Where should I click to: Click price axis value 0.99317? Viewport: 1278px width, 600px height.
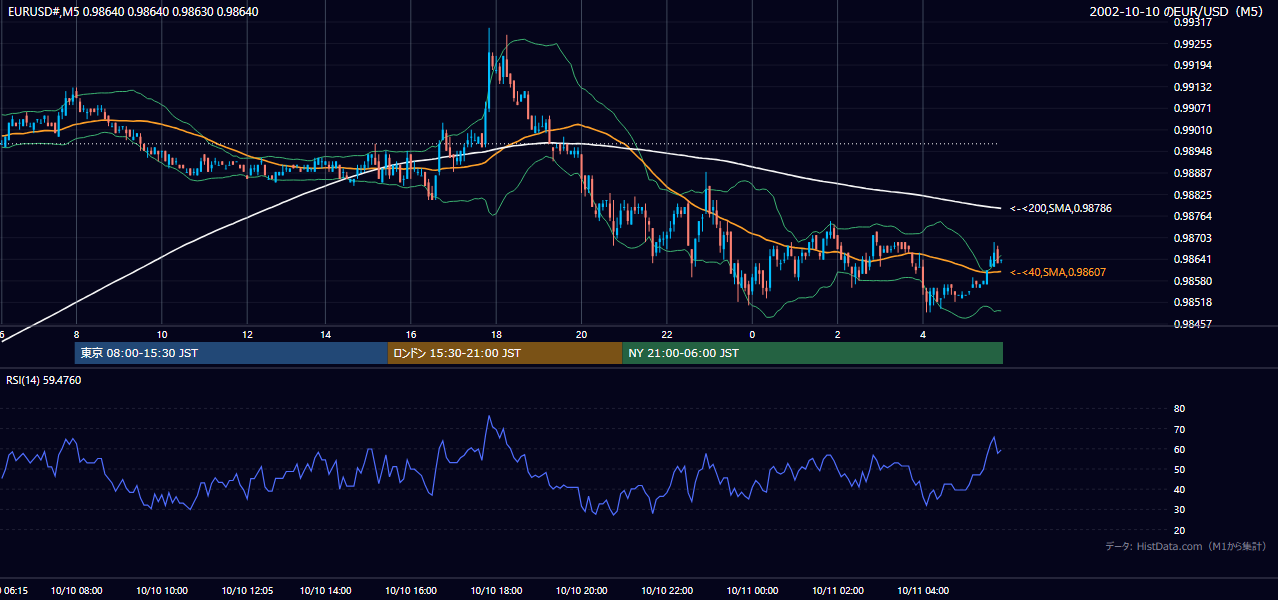(1191, 22)
